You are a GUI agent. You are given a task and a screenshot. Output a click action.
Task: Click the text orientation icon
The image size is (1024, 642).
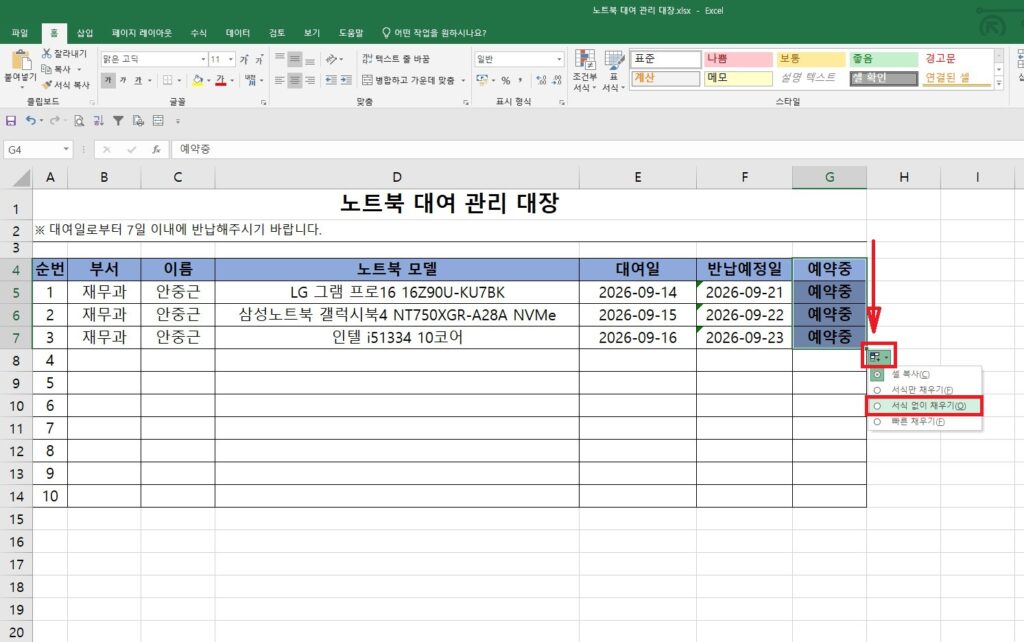point(332,59)
